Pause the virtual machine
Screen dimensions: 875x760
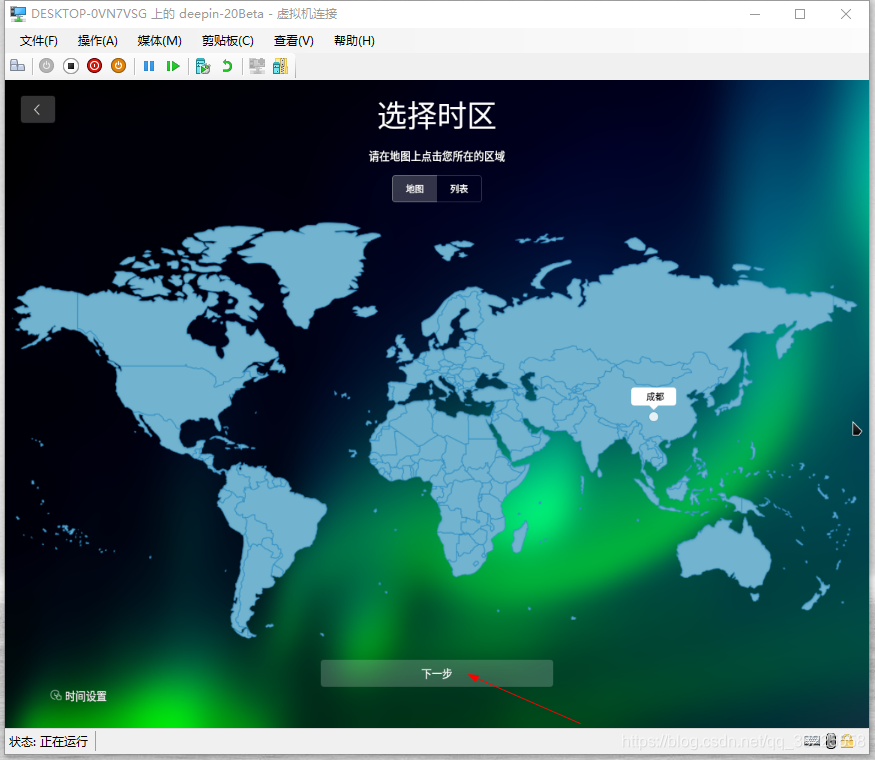[148, 66]
